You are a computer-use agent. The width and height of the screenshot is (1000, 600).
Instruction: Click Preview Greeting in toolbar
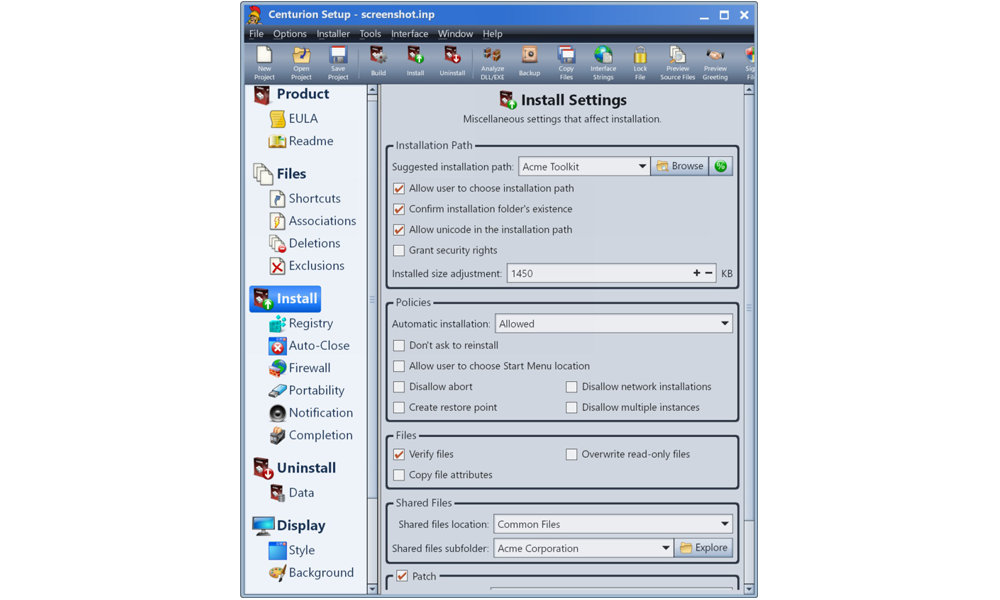pos(715,62)
